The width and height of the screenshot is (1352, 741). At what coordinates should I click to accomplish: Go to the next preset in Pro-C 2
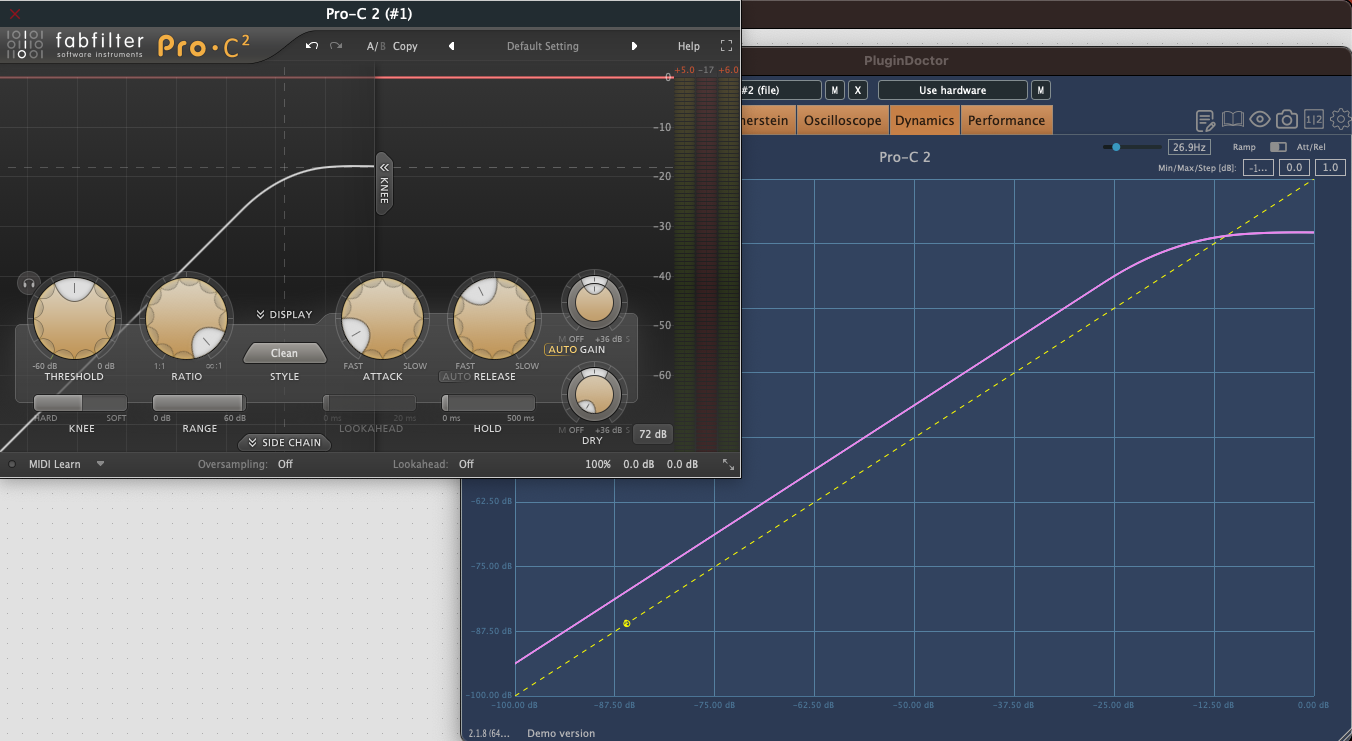[x=634, y=46]
